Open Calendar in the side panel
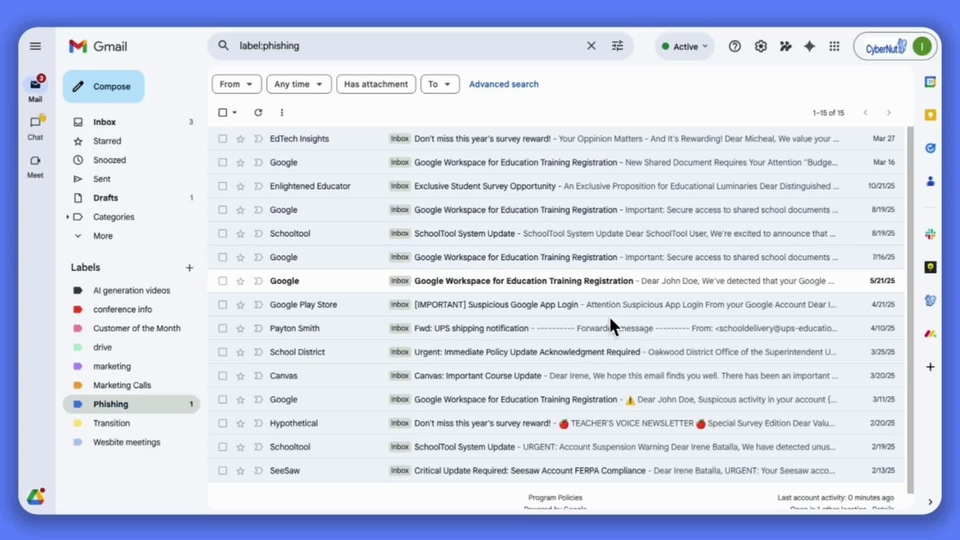Image resolution: width=960 pixels, height=540 pixels. (x=930, y=82)
